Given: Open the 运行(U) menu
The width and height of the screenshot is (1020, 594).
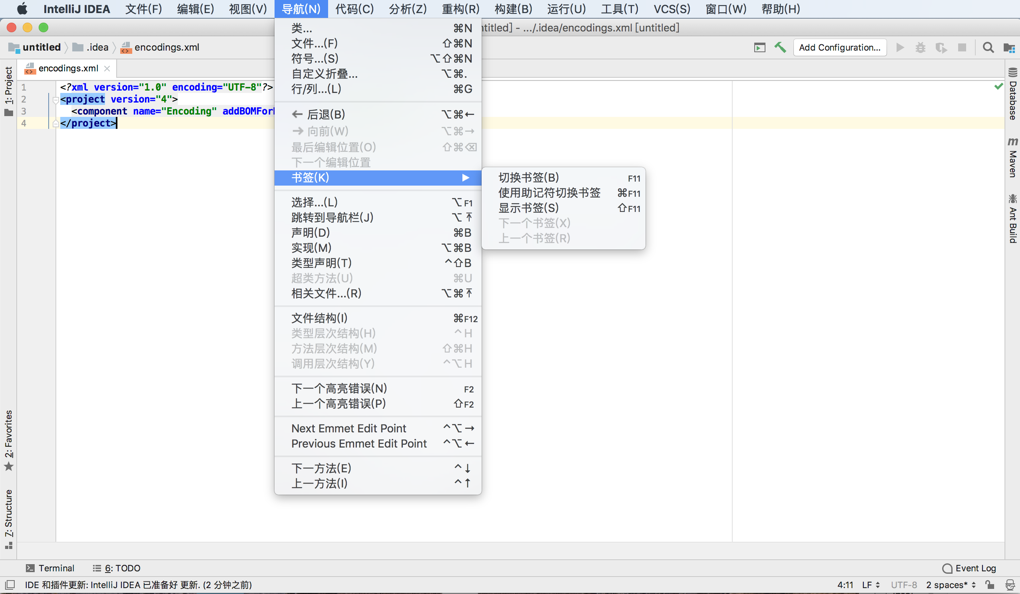Looking at the screenshot, I should [x=567, y=9].
